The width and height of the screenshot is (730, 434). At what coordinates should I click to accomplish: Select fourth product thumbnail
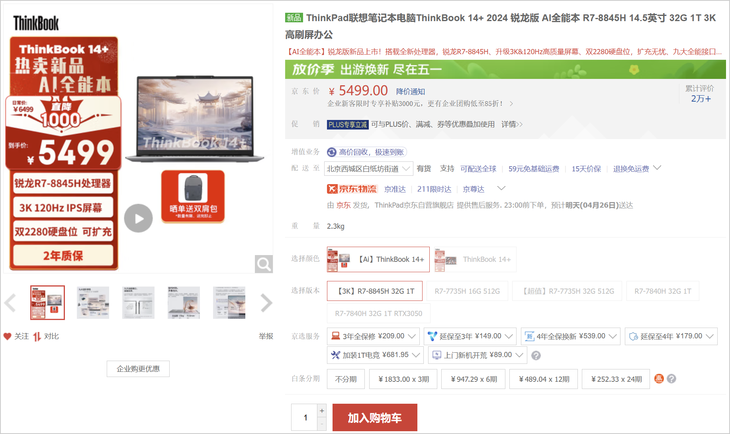184,303
